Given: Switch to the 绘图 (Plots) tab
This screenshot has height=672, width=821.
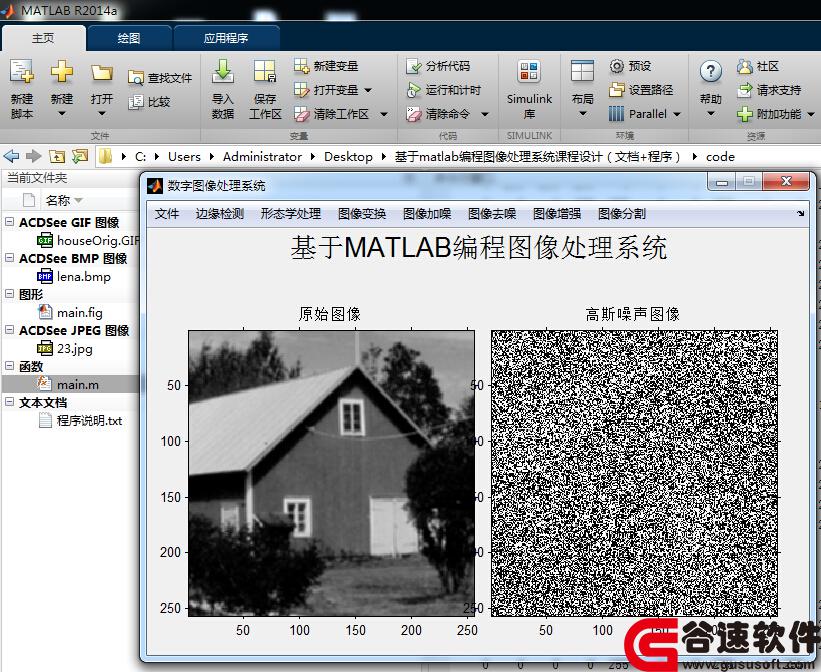Looking at the screenshot, I should click(x=129, y=38).
